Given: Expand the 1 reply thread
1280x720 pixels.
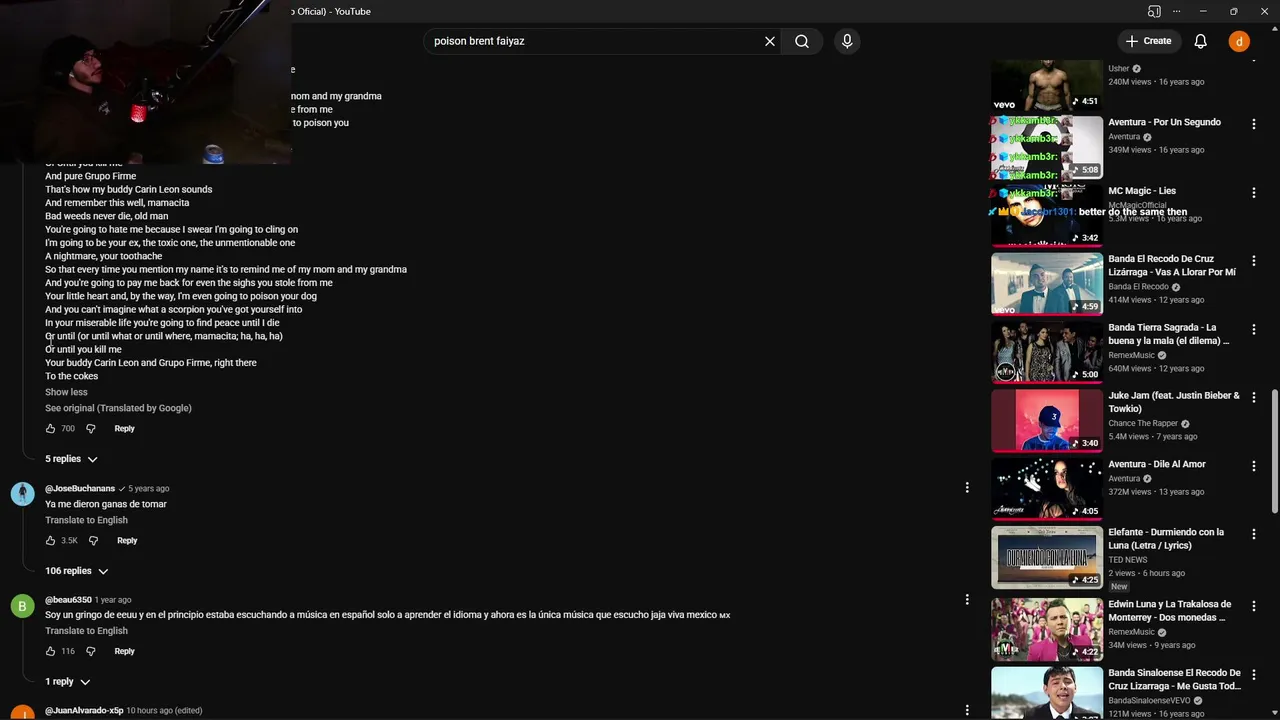Looking at the screenshot, I should [x=67, y=682].
